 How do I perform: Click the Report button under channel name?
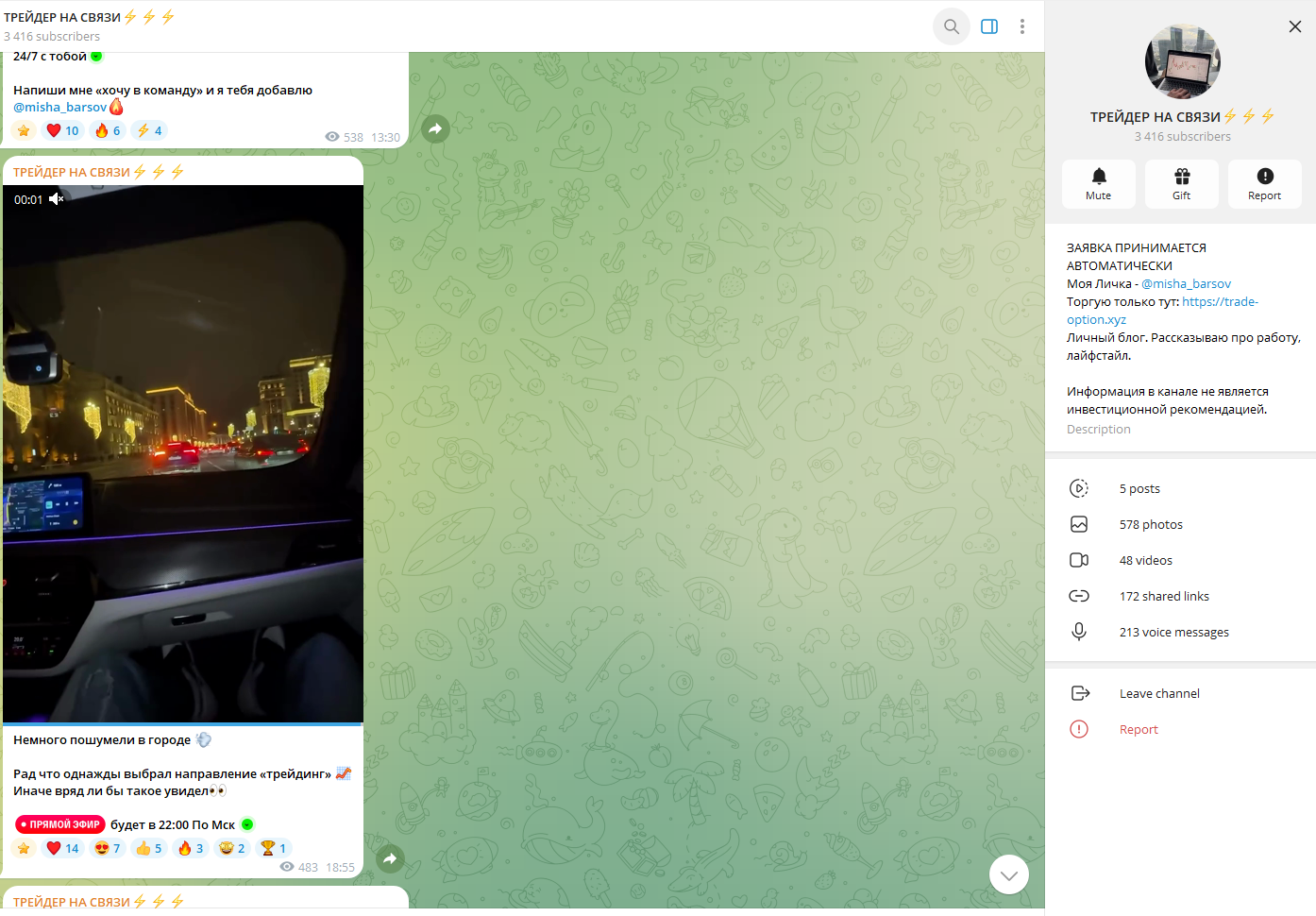1265,183
